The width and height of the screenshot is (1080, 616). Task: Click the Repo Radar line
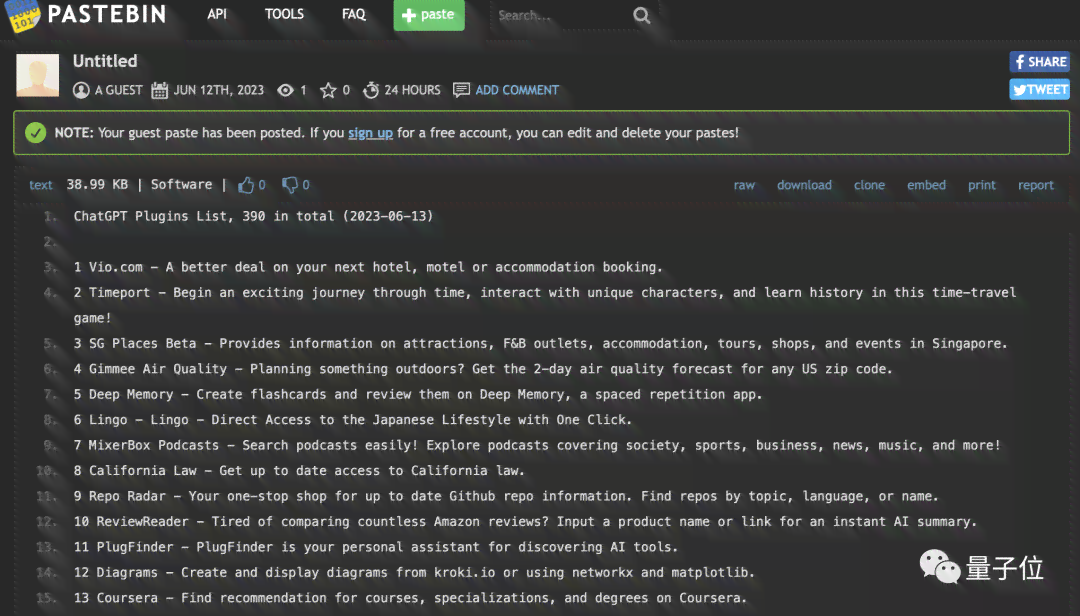pos(506,497)
